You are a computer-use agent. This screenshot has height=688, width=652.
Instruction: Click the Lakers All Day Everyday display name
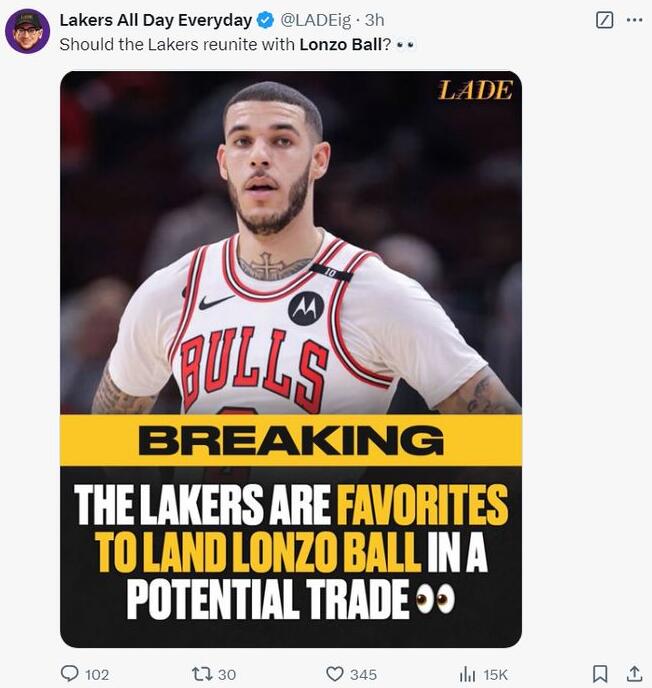click(155, 20)
